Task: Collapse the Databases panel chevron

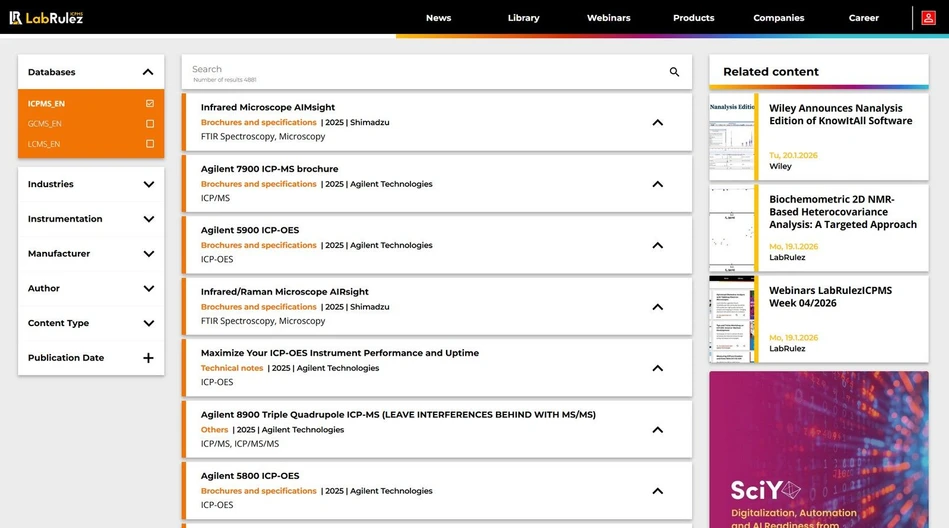Action: point(148,72)
